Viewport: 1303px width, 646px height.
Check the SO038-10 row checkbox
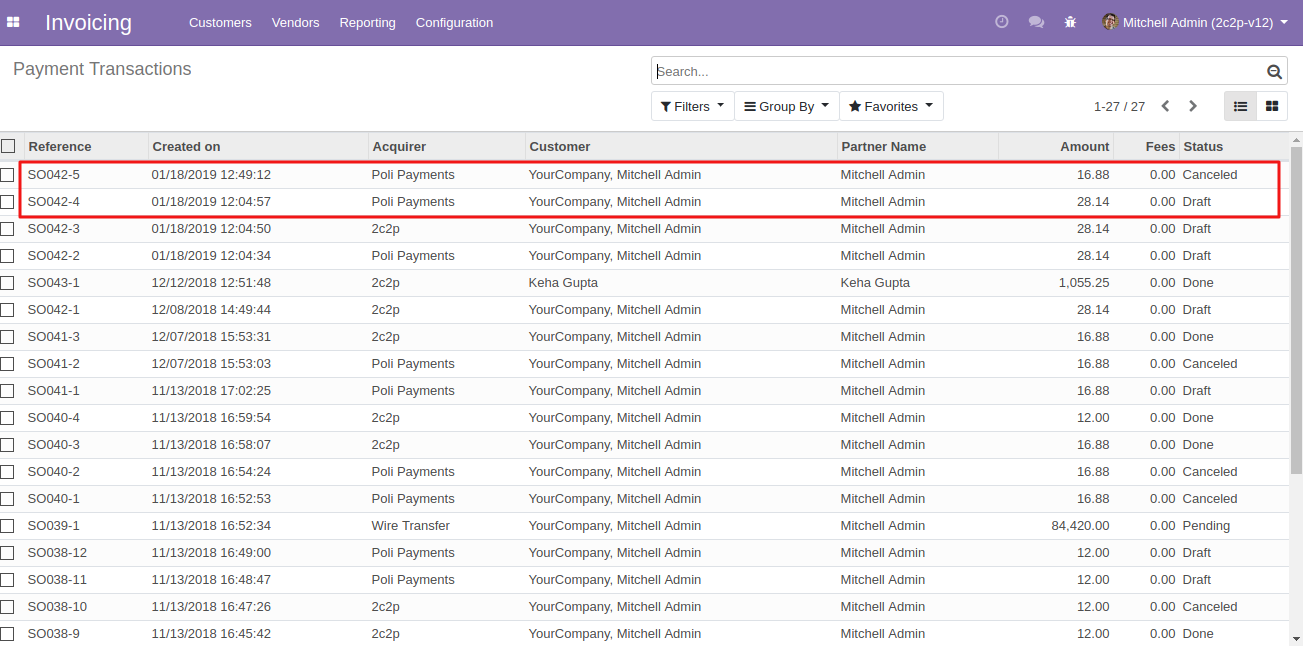(8, 607)
